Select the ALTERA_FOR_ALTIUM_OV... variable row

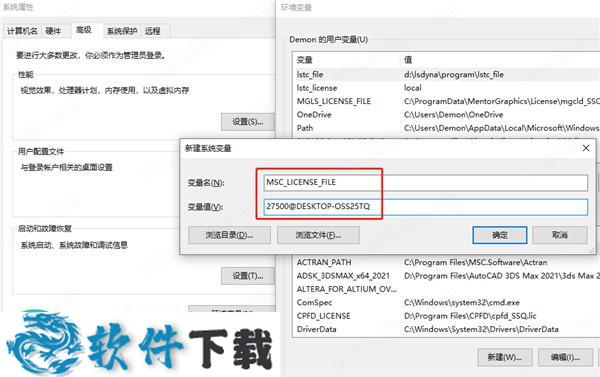[x=446, y=289]
